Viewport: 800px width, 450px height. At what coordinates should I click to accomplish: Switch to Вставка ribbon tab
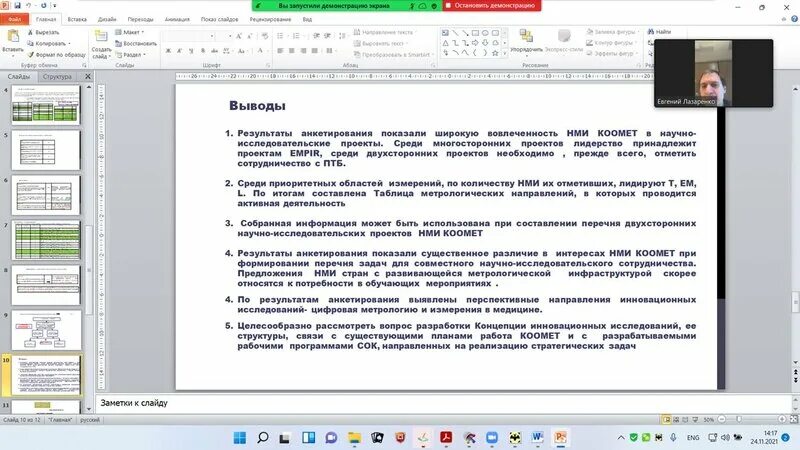point(77,19)
